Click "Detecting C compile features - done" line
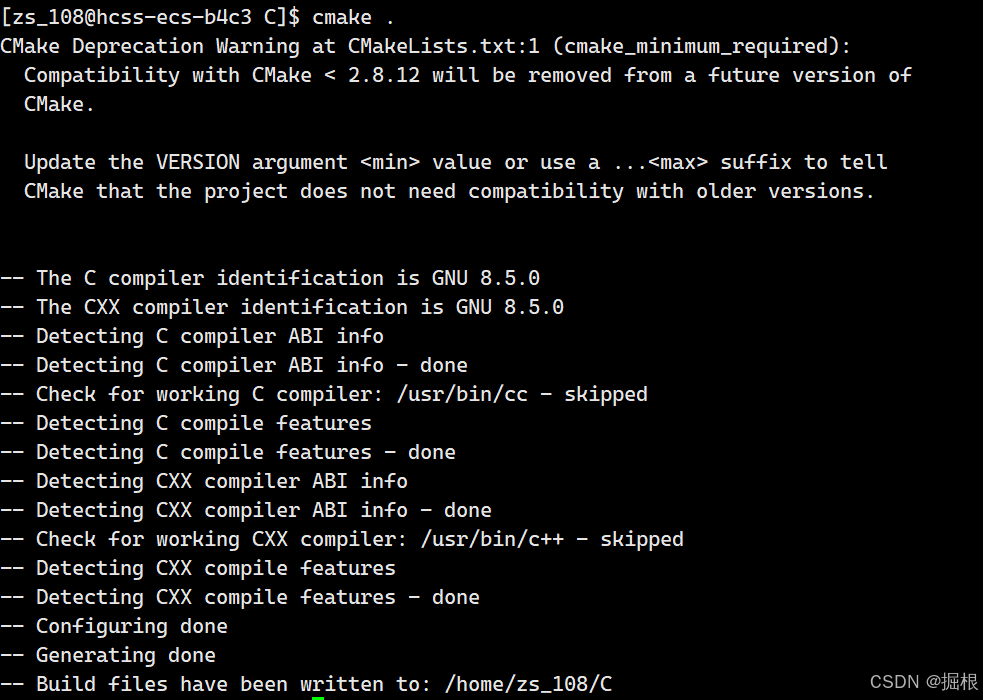Viewport: 983px width, 700px height. point(228,452)
